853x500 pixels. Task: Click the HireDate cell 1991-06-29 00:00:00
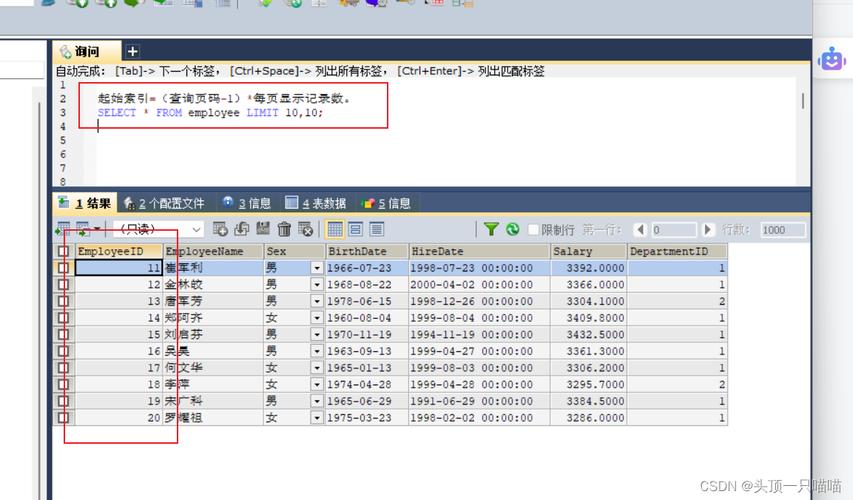click(x=479, y=401)
